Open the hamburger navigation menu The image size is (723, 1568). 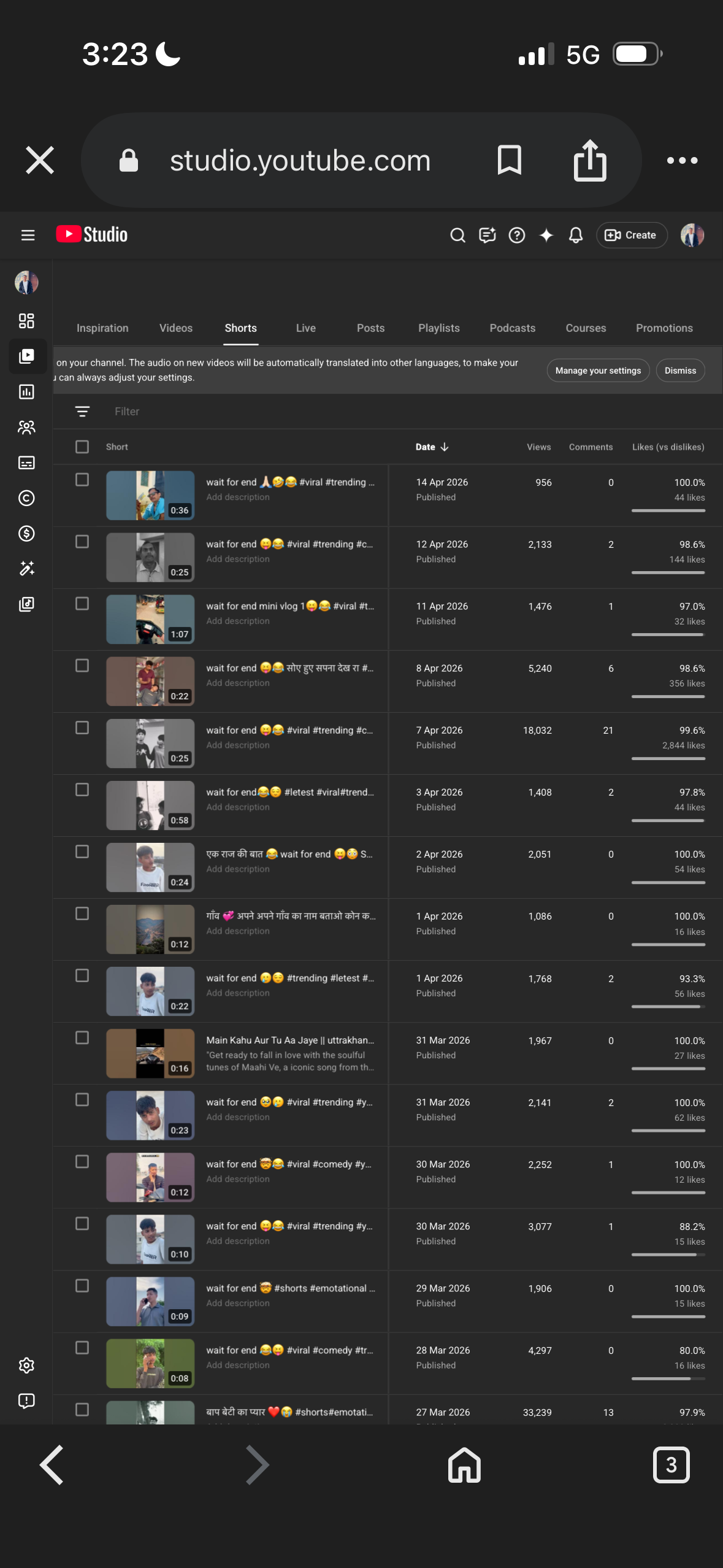click(x=28, y=235)
